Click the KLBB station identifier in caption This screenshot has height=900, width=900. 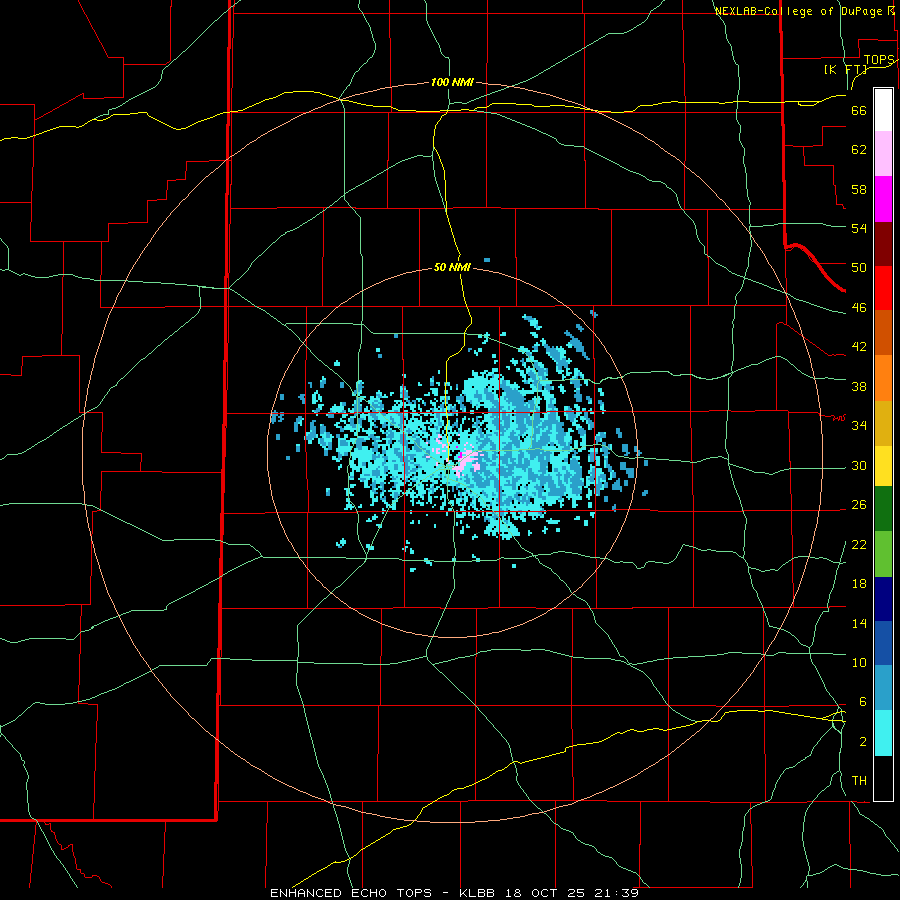[x=479, y=893]
